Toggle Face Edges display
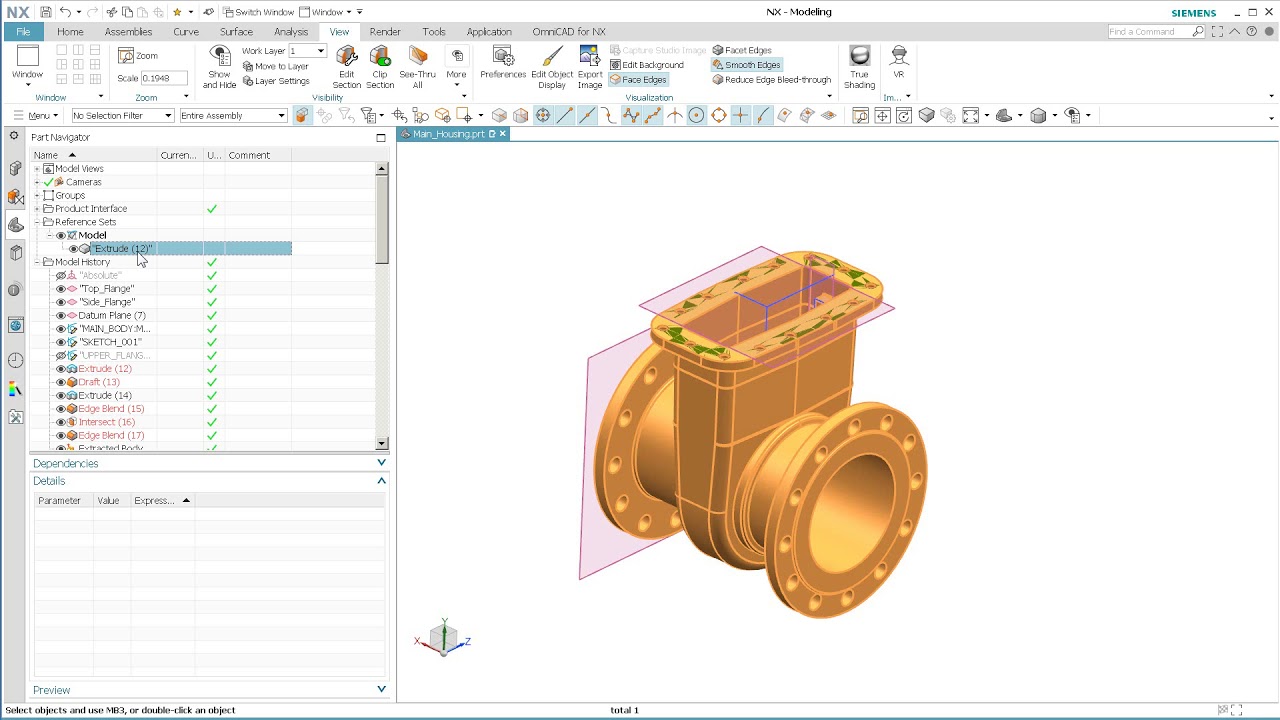1280x720 pixels. pos(638,80)
